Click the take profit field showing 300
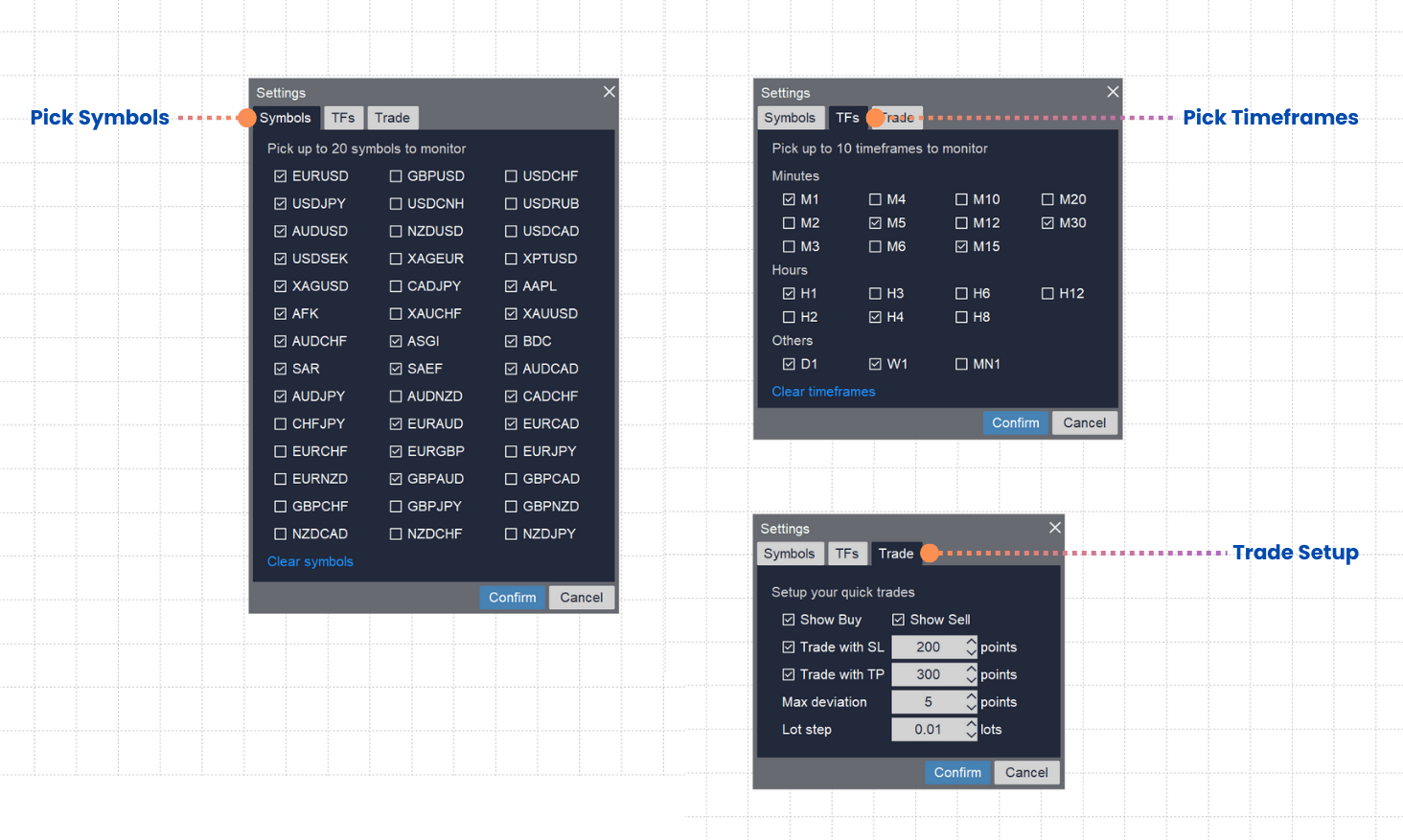Screen dimensions: 1403x840 (928, 674)
